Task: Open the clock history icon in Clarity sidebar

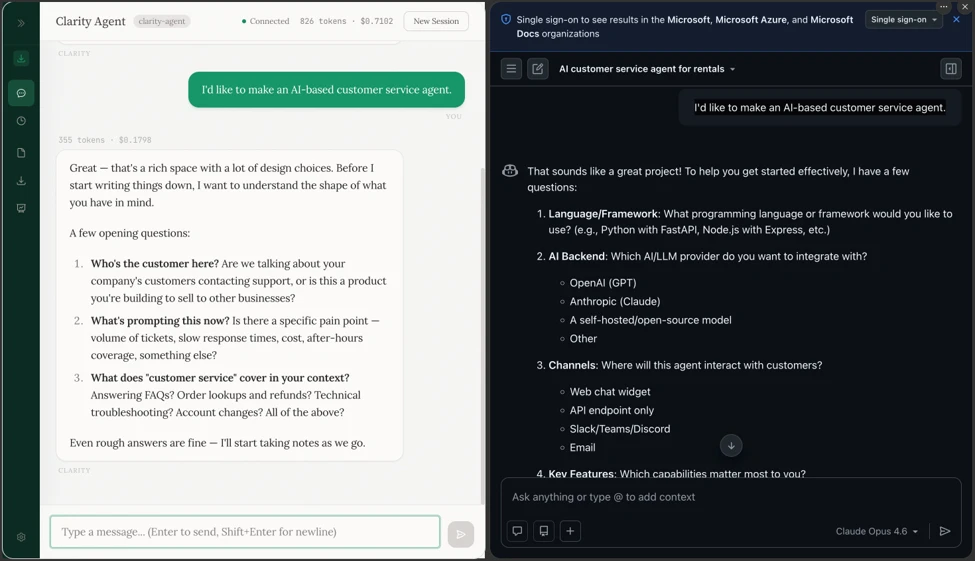Action: [x=21, y=121]
